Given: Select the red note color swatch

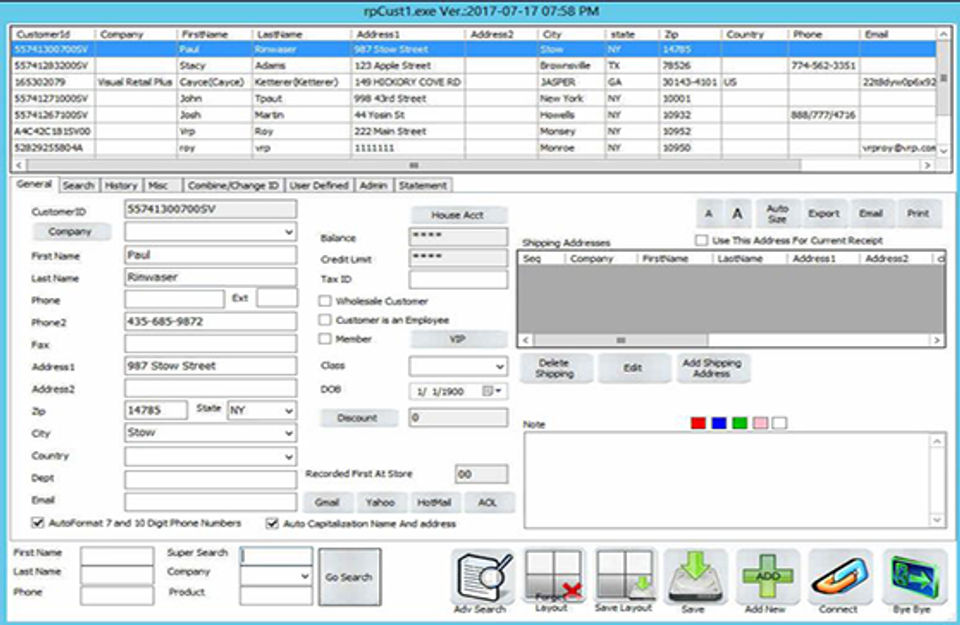Looking at the screenshot, I should 698,423.
